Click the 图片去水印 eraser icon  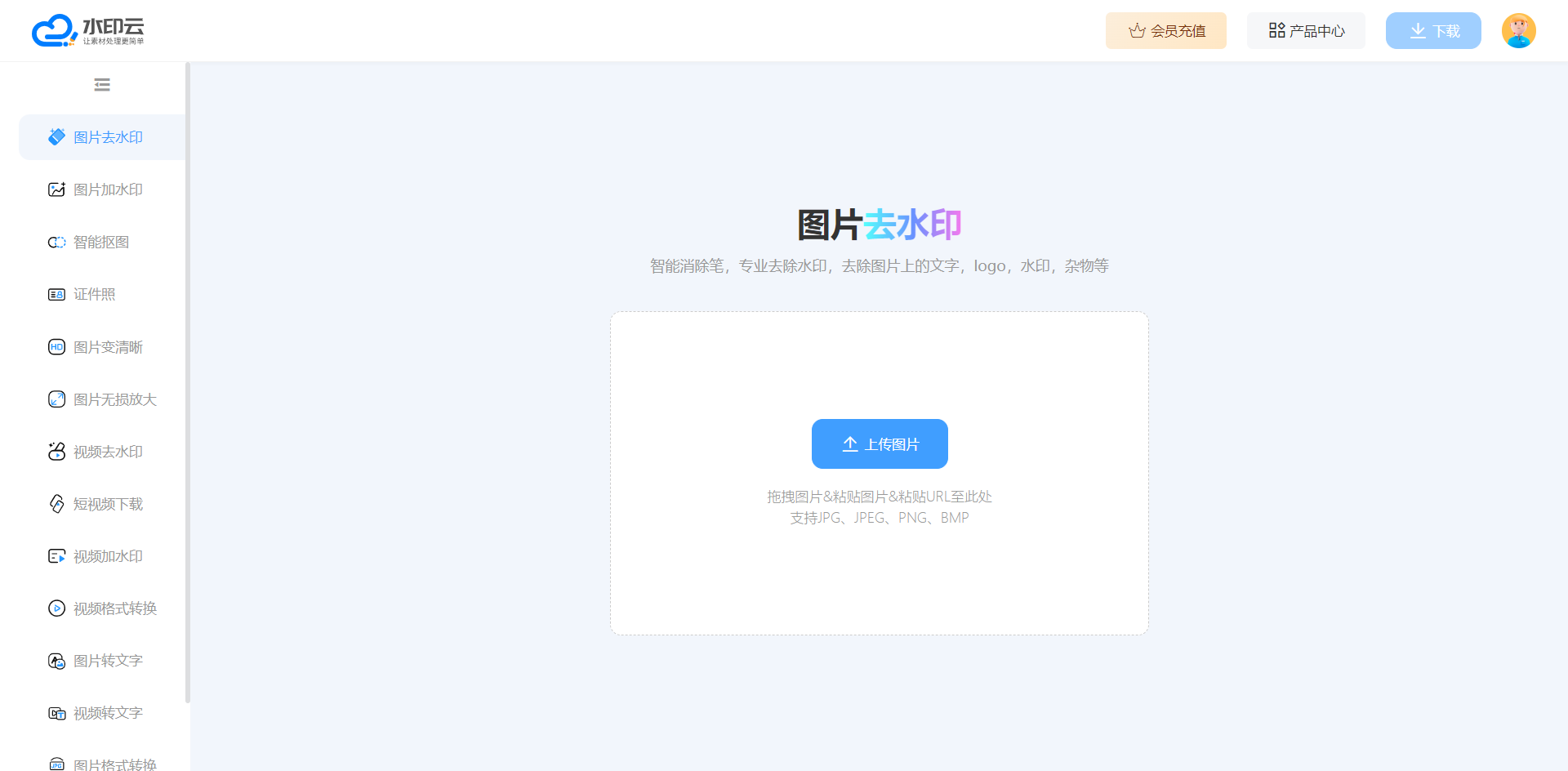56,137
